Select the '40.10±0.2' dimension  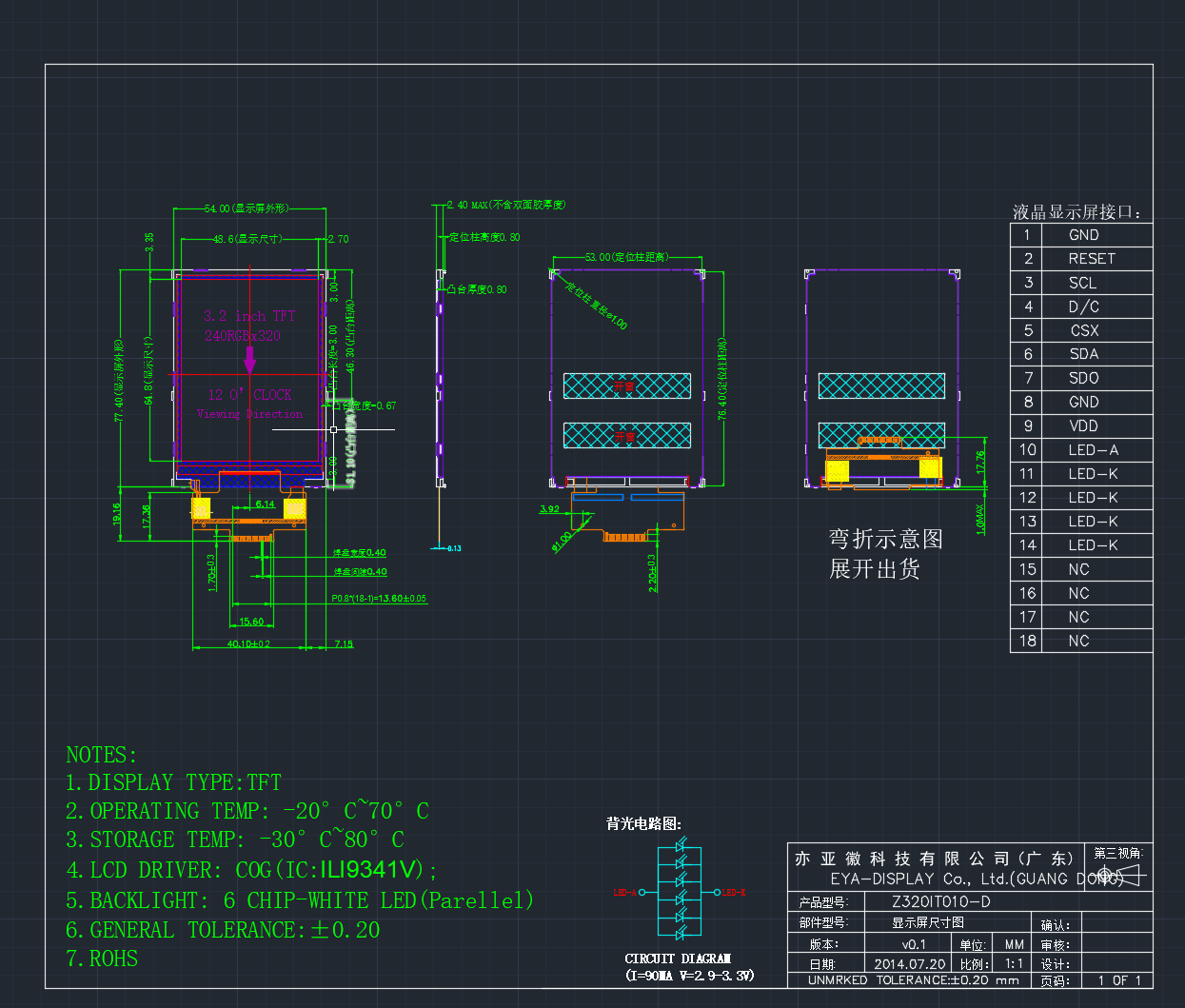[x=248, y=644]
